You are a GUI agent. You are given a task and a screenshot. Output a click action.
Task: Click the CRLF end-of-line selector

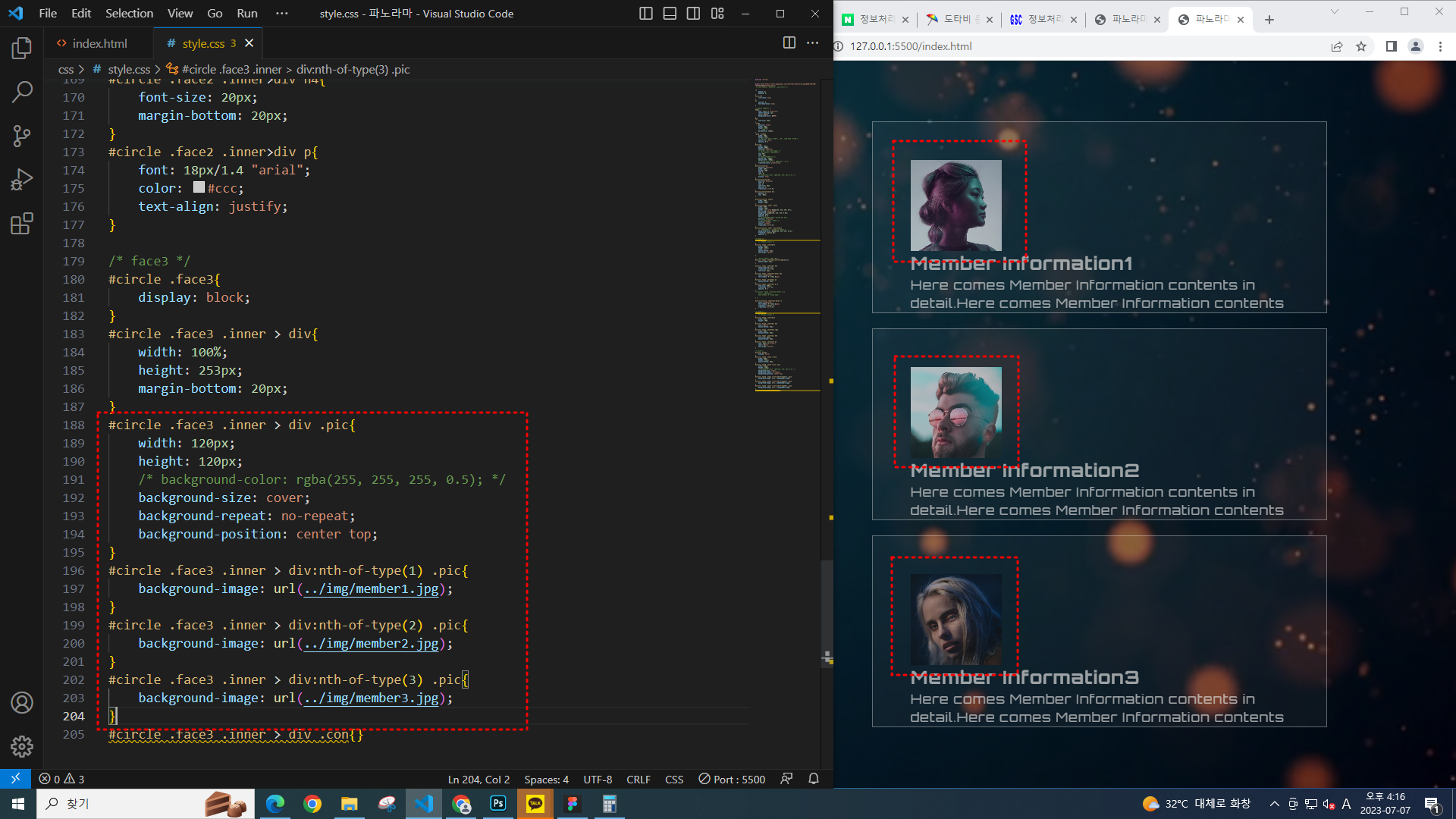(x=638, y=780)
